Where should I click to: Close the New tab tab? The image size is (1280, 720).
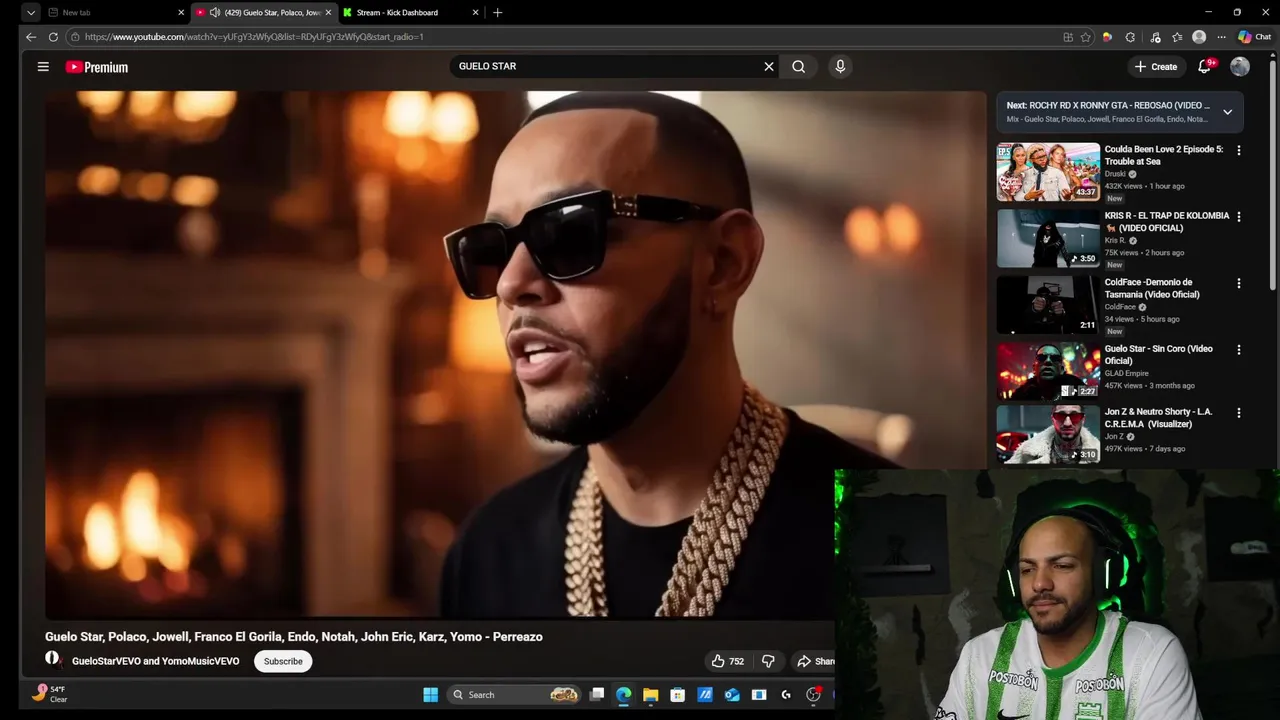coord(181,13)
